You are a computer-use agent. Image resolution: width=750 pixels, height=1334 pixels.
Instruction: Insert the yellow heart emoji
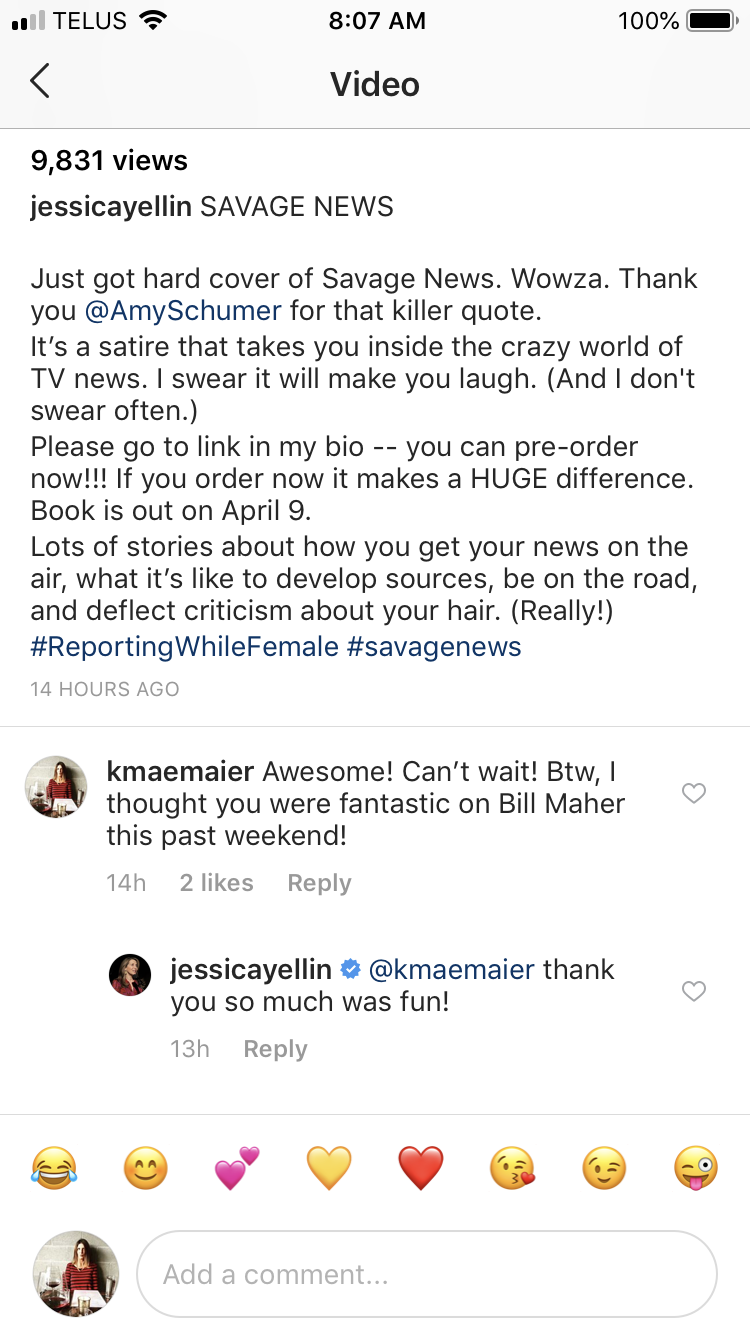(329, 1168)
